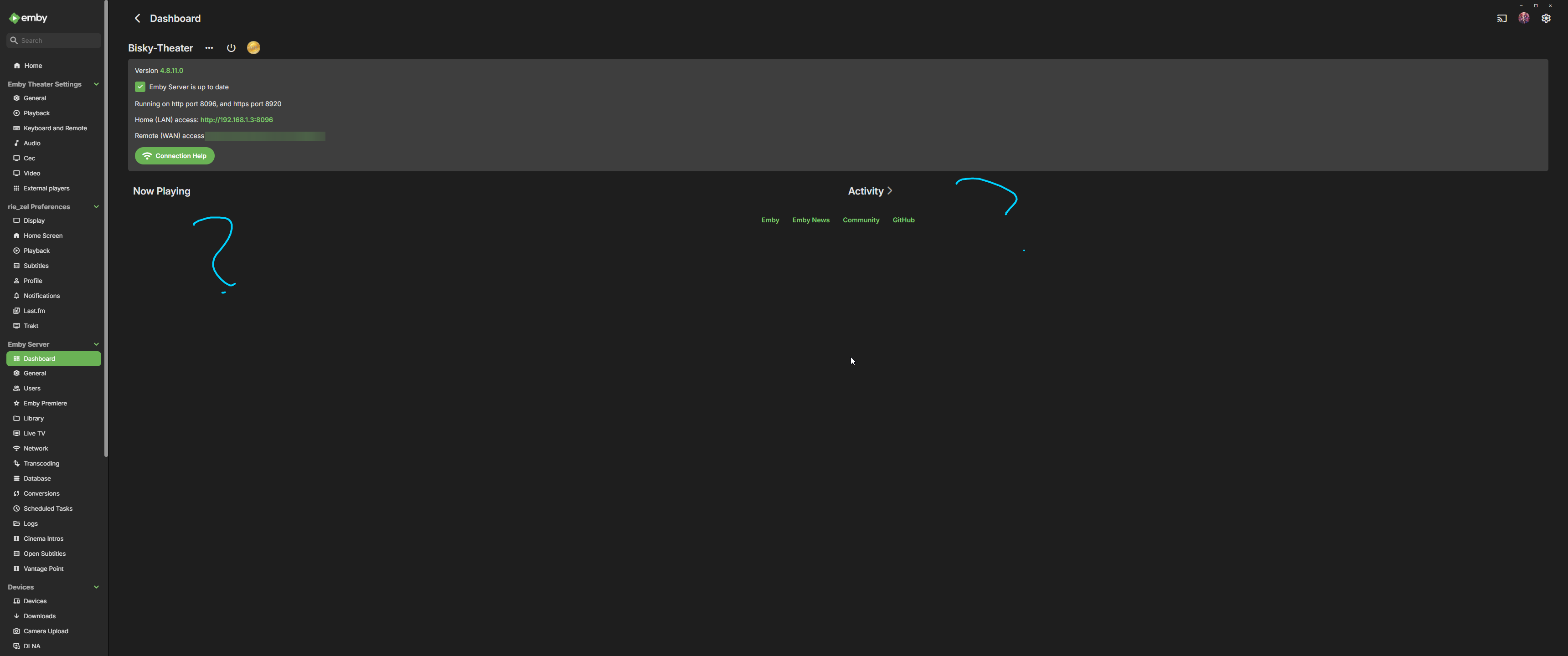This screenshot has width=1568, height=656.
Task: Open Downloads under Devices
Action: click(x=54, y=616)
